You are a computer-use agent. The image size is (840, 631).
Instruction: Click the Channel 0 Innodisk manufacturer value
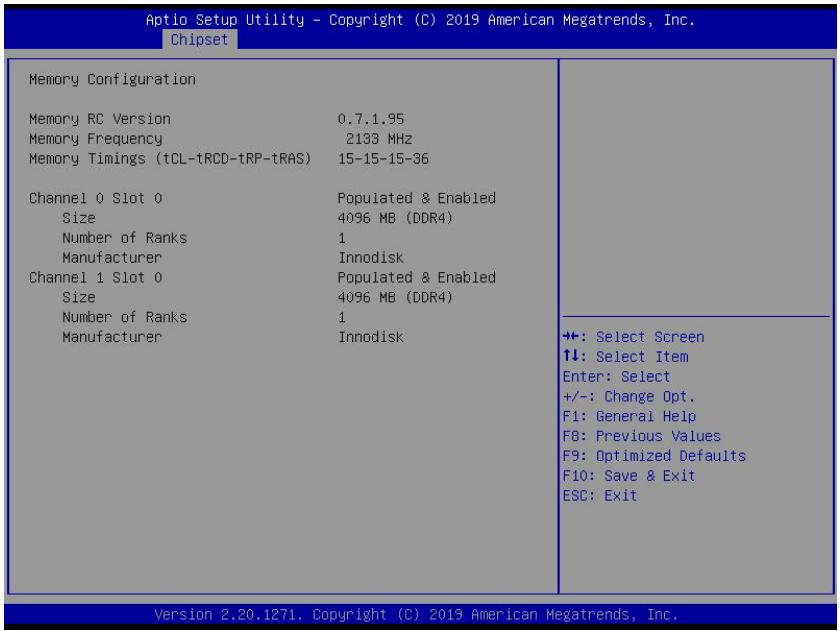click(x=371, y=258)
